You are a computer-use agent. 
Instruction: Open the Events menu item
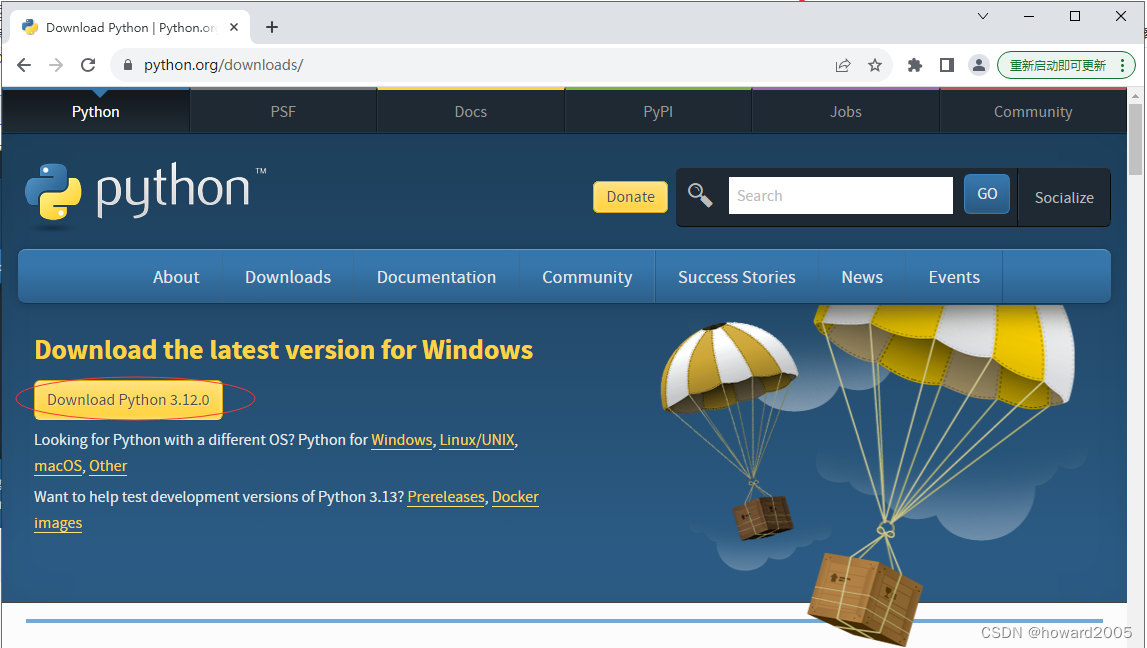click(x=955, y=277)
